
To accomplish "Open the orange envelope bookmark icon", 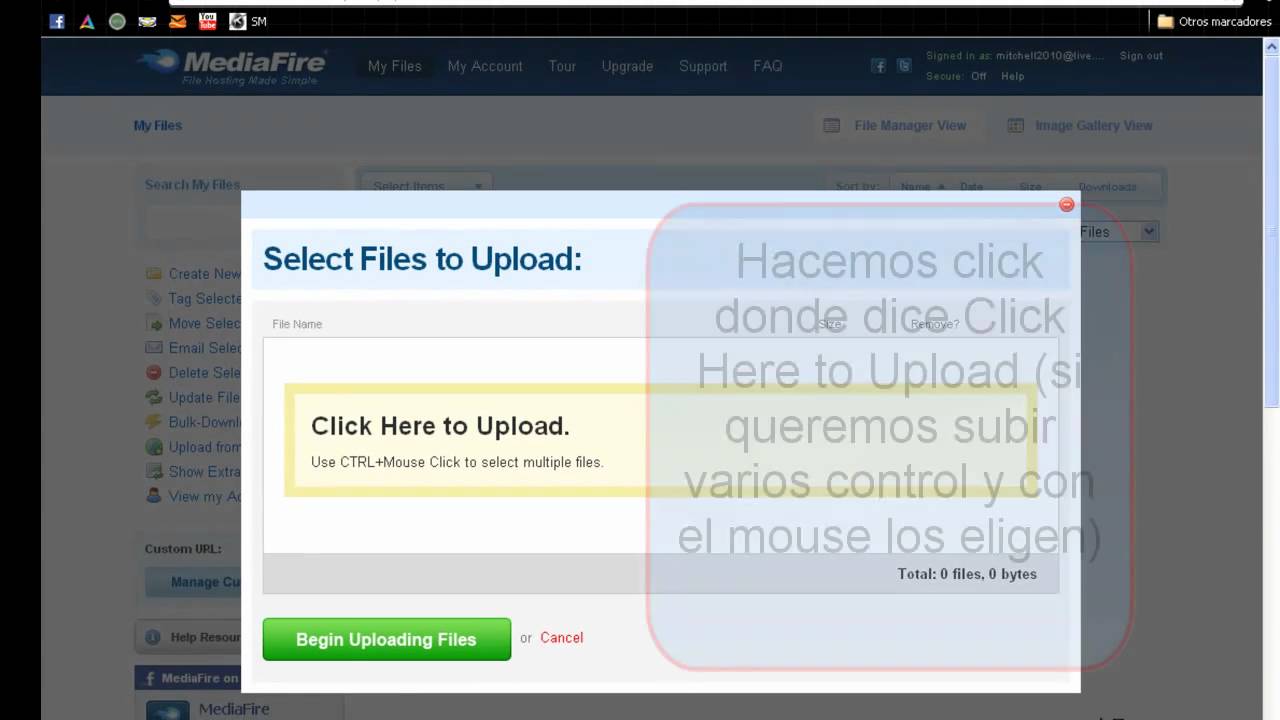I will coord(177,21).
